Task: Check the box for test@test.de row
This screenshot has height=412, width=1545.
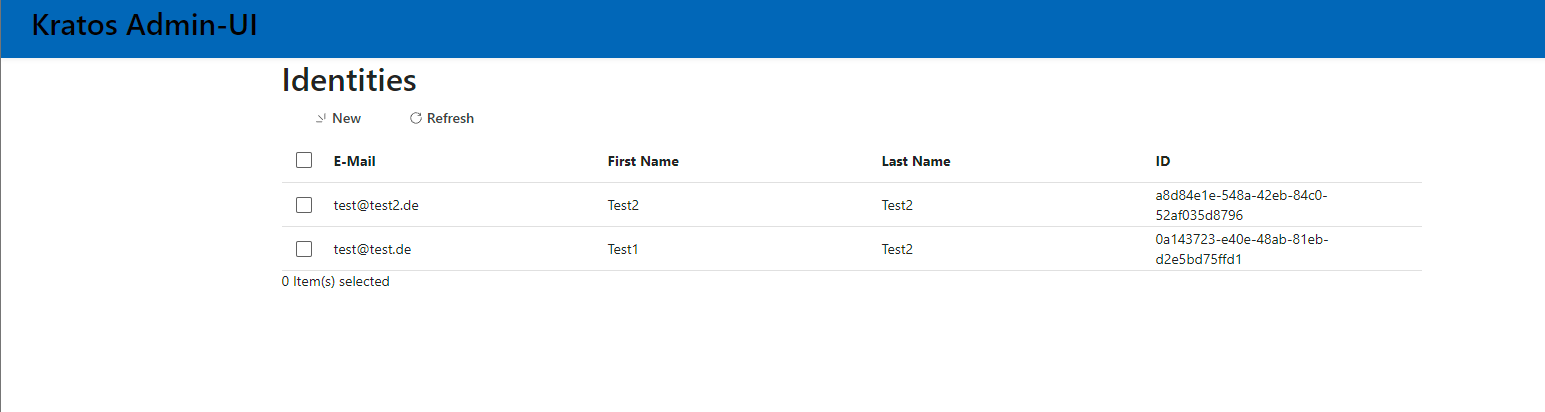Action: (304, 249)
